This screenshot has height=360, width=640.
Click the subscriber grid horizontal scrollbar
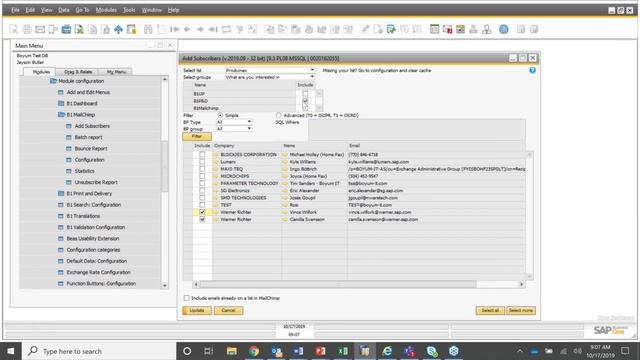tap(338, 284)
